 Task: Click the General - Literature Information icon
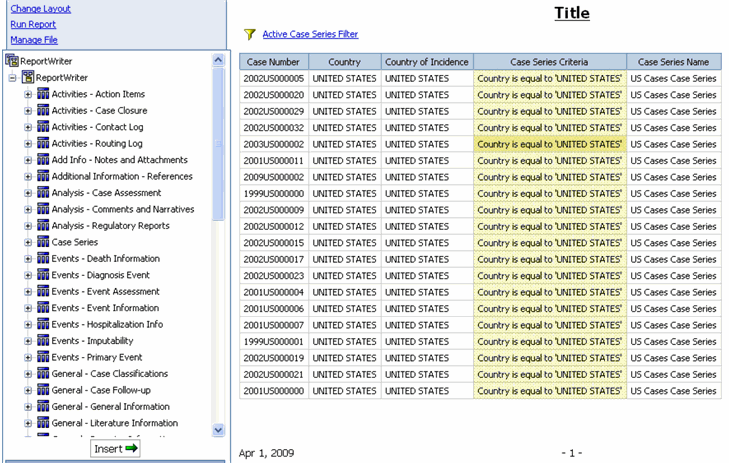43,423
